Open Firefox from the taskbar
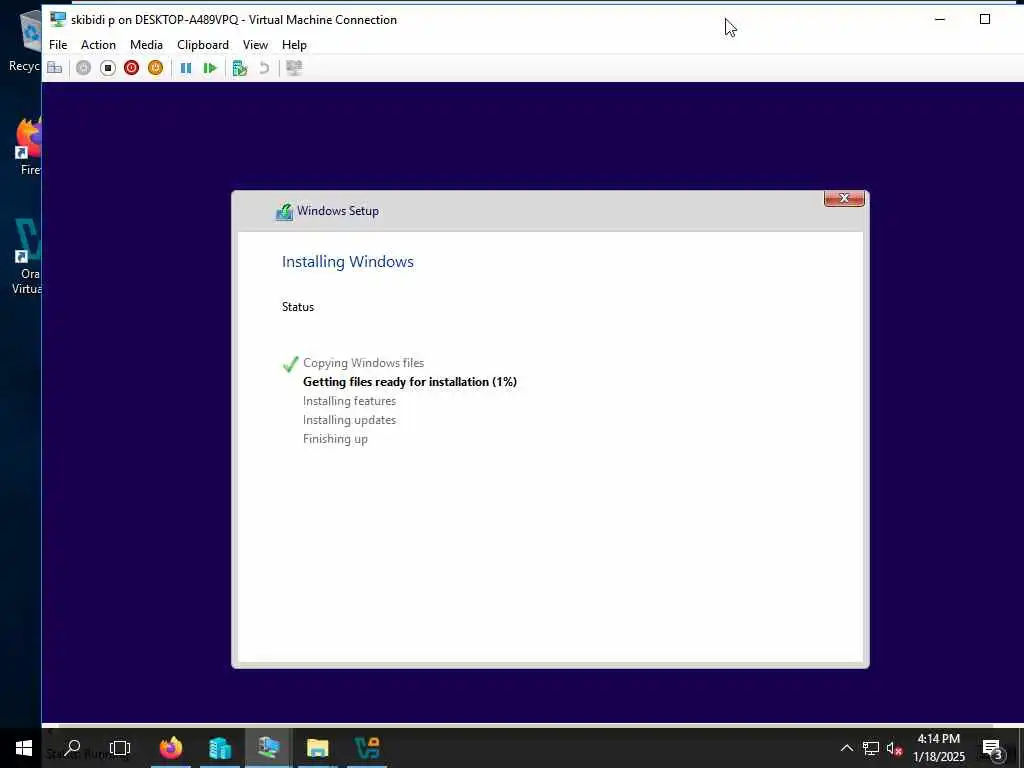The height and width of the screenshot is (768, 1024). coord(171,748)
